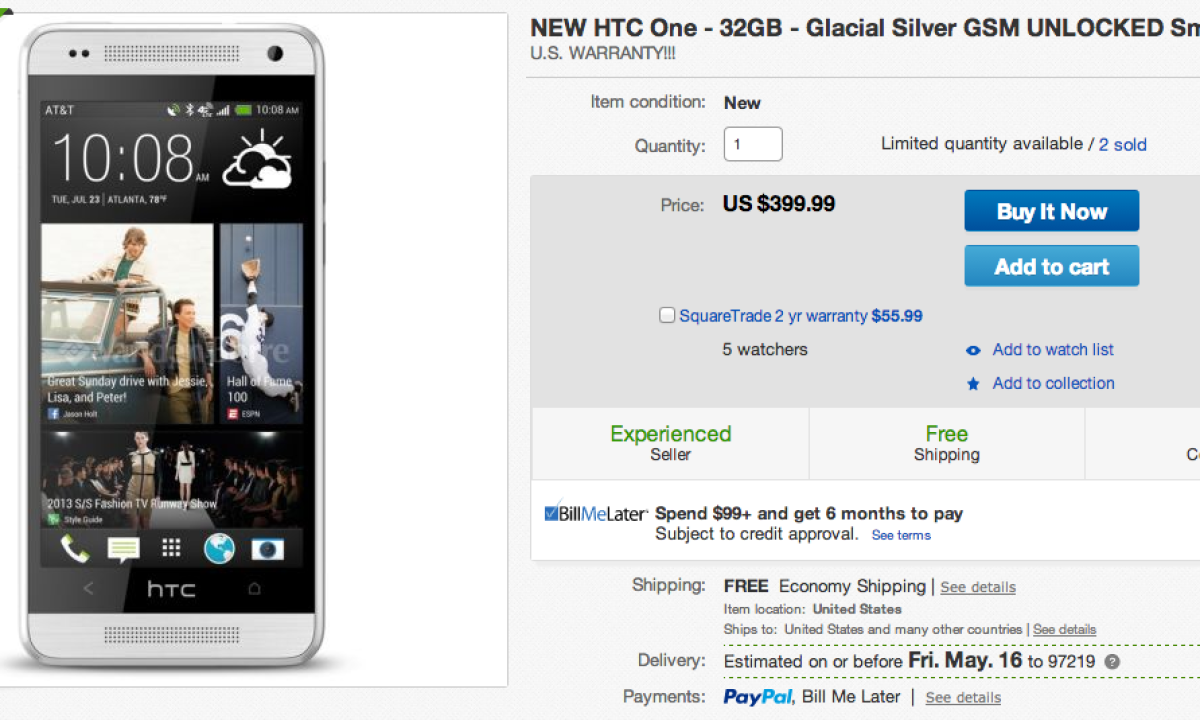Open the SquareTrade 2 yr warranty link
Image resolution: width=1200 pixels, height=720 pixels.
(773, 316)
